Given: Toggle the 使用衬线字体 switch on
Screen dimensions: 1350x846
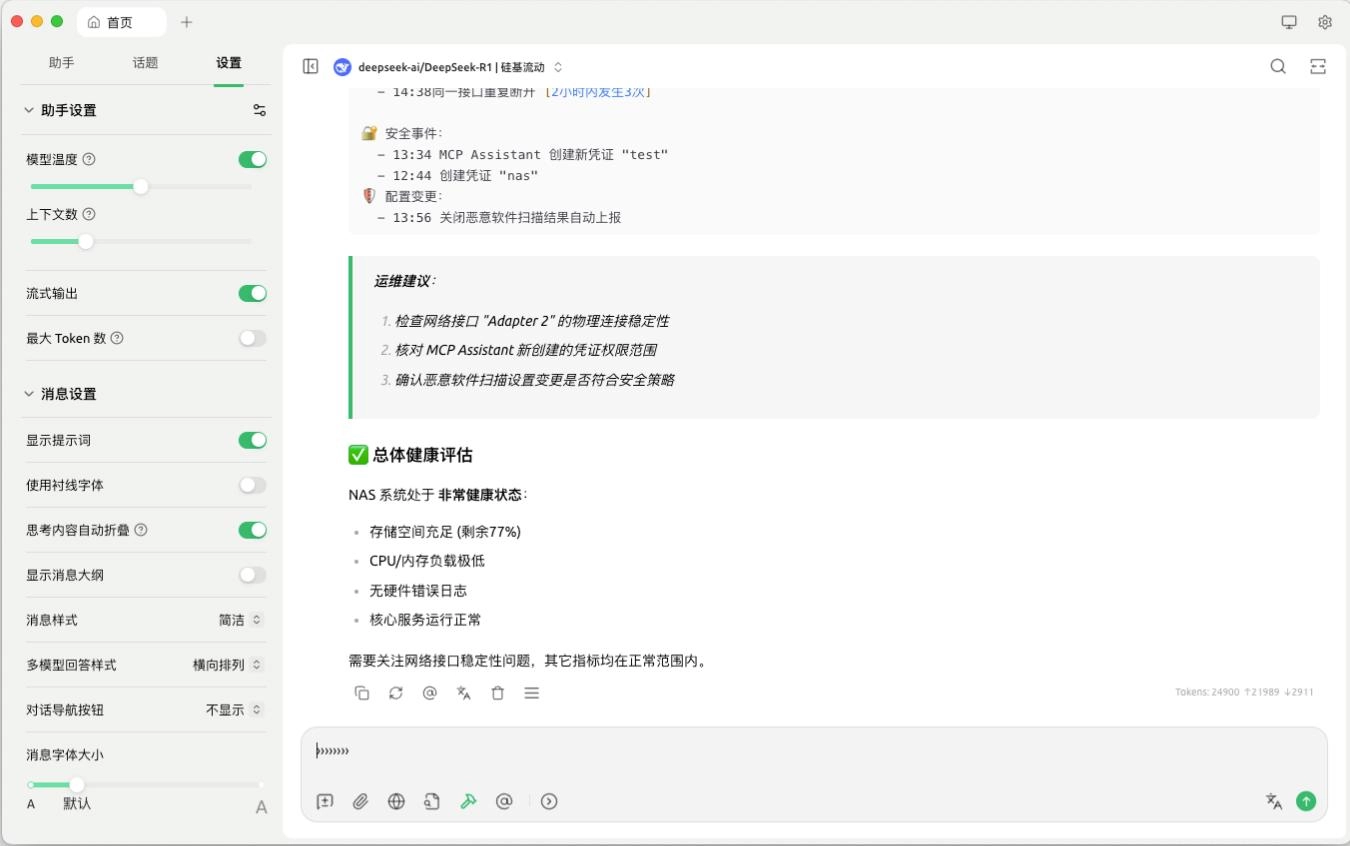Looking at the screenshot, I should pos(252,485).
